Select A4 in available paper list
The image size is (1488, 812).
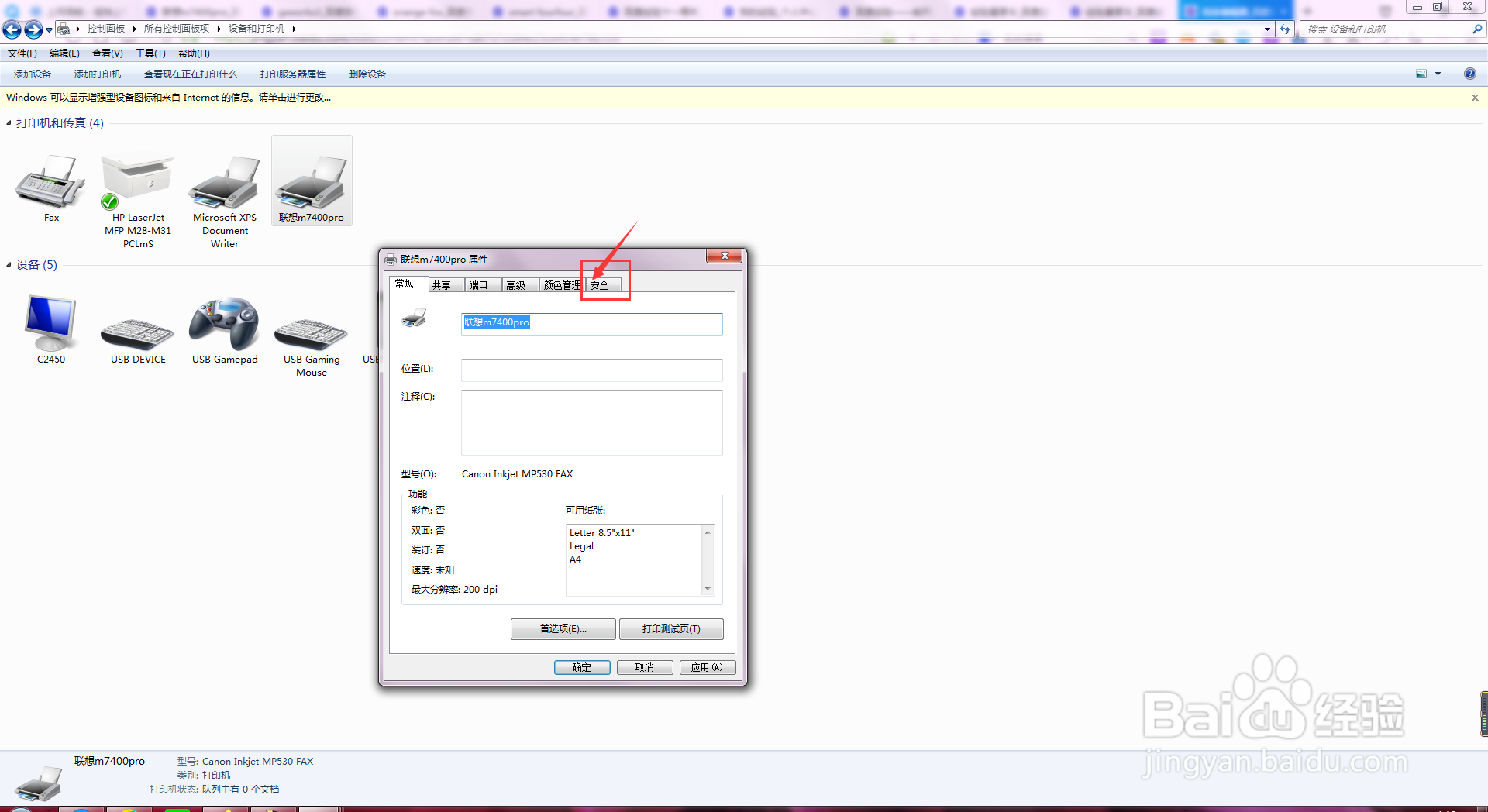(576, 559)
